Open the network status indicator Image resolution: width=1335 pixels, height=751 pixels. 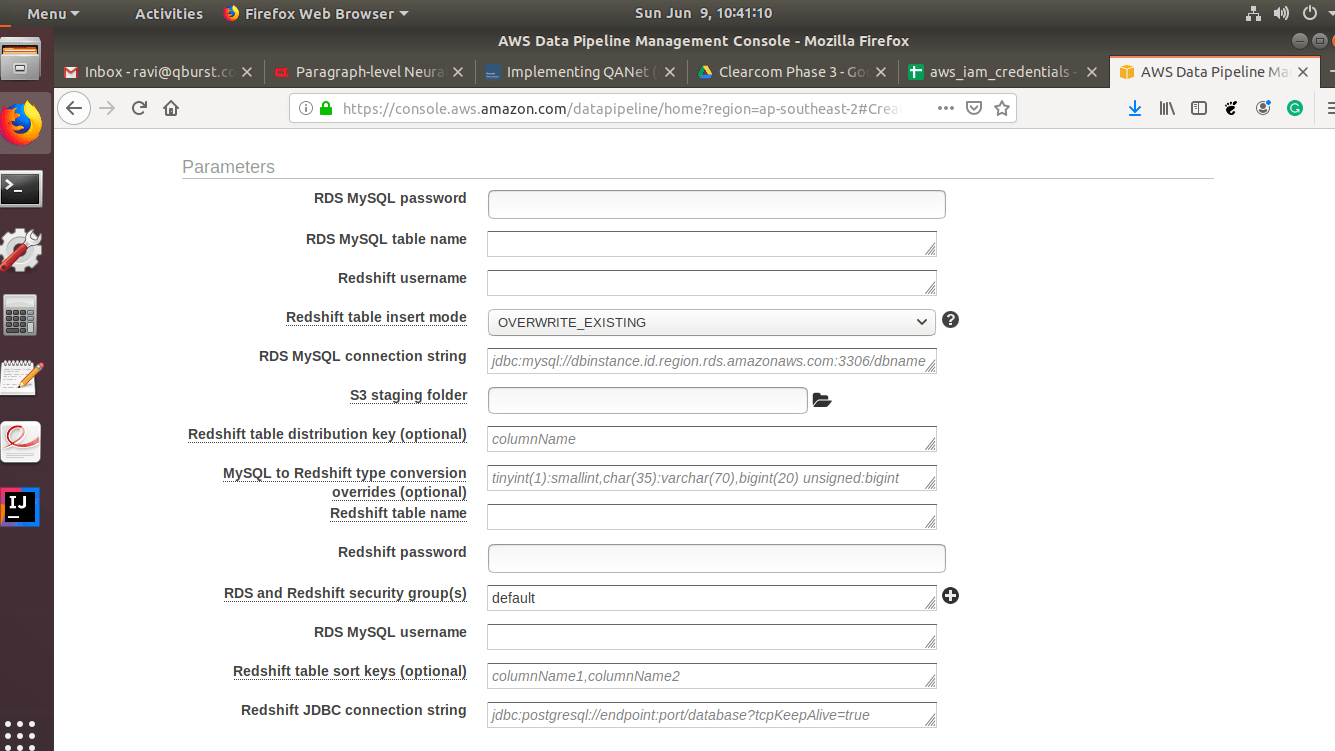pyautogui.click(x=1253, y=14)
